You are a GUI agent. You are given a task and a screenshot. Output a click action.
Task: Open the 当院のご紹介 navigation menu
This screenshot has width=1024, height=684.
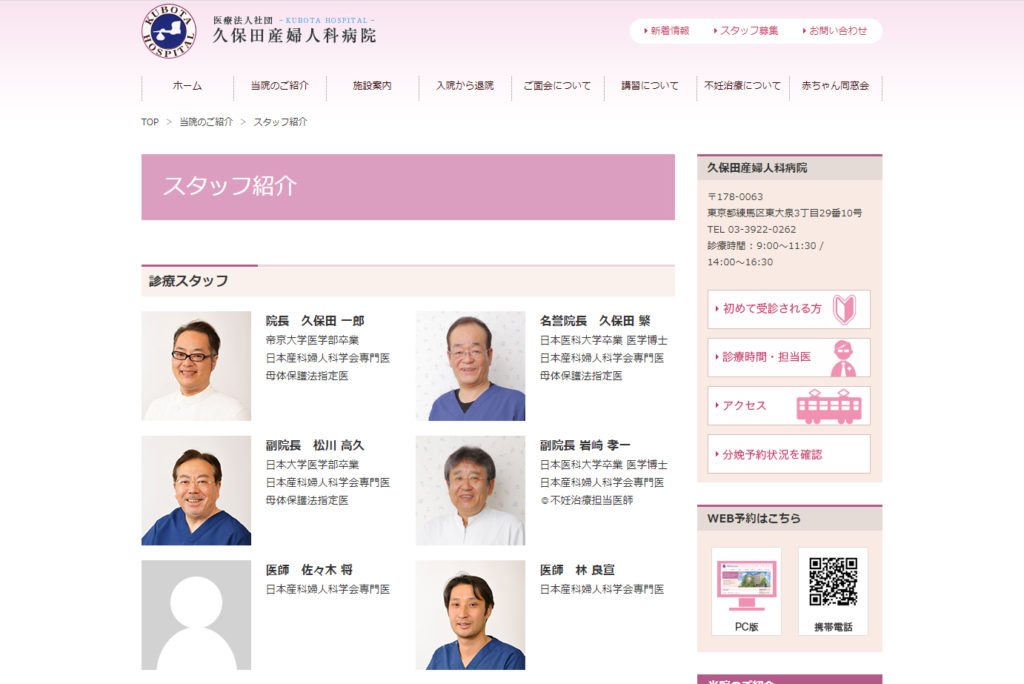pos(279,86)
